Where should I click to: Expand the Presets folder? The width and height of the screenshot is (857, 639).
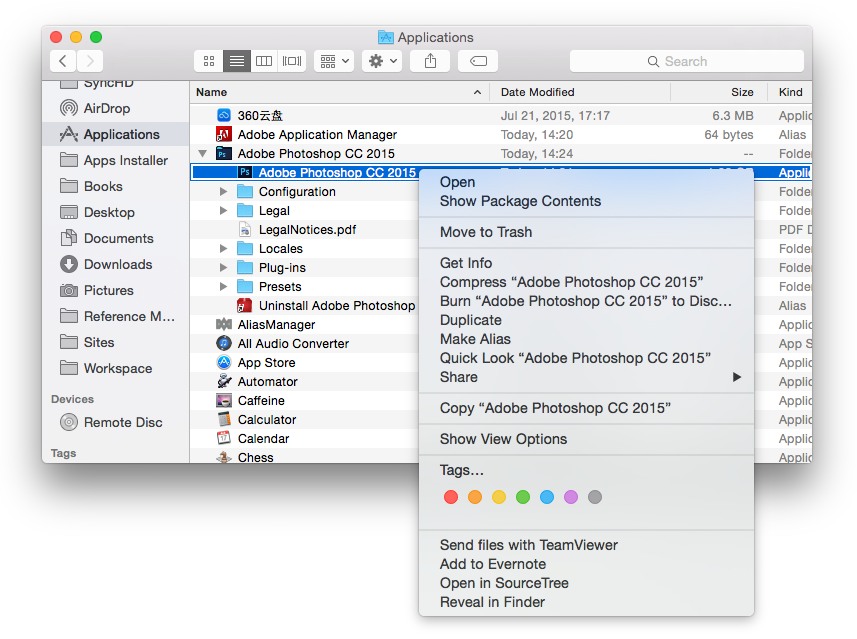223,286
